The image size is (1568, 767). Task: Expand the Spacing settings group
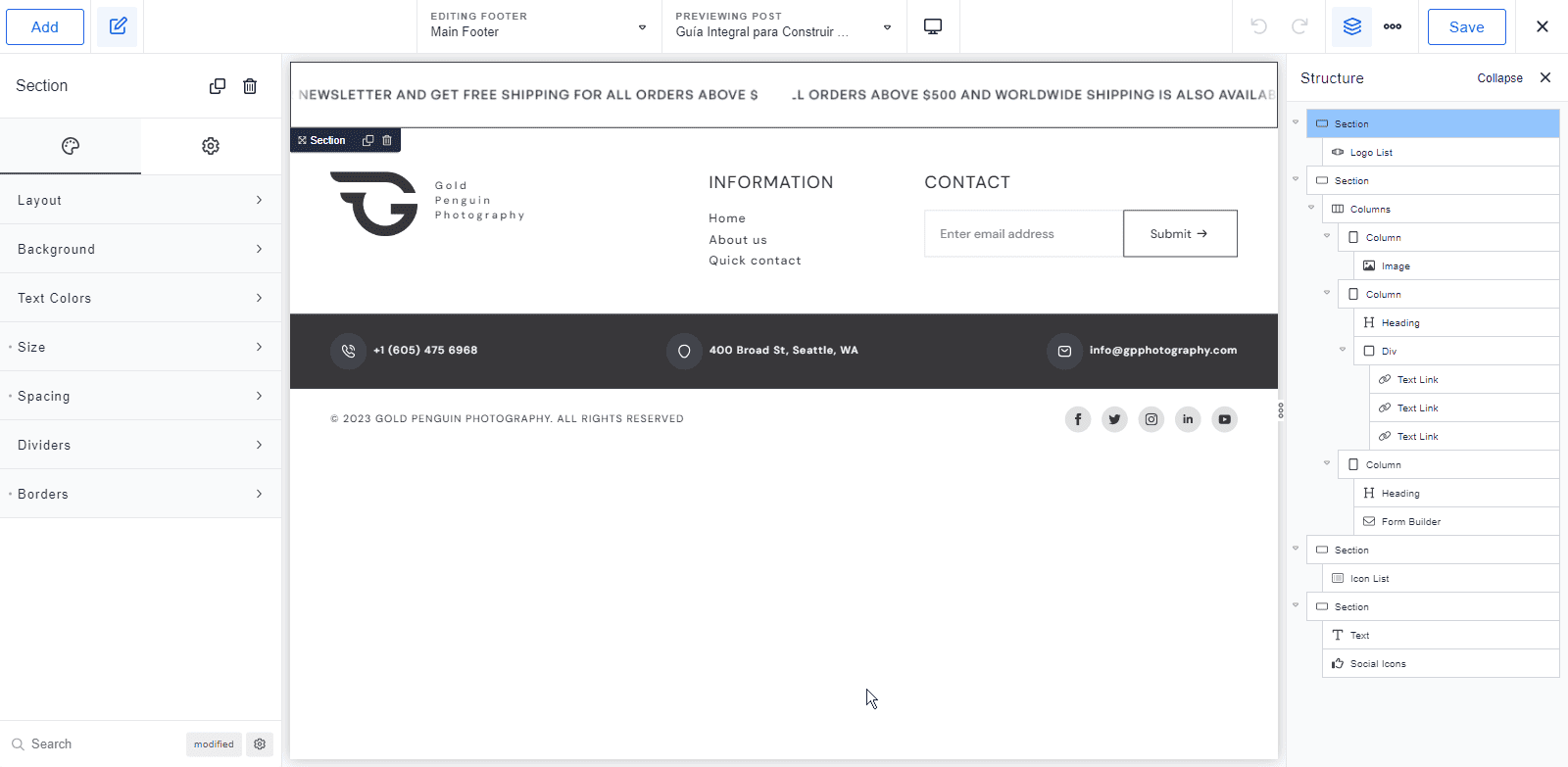(140, 396)
